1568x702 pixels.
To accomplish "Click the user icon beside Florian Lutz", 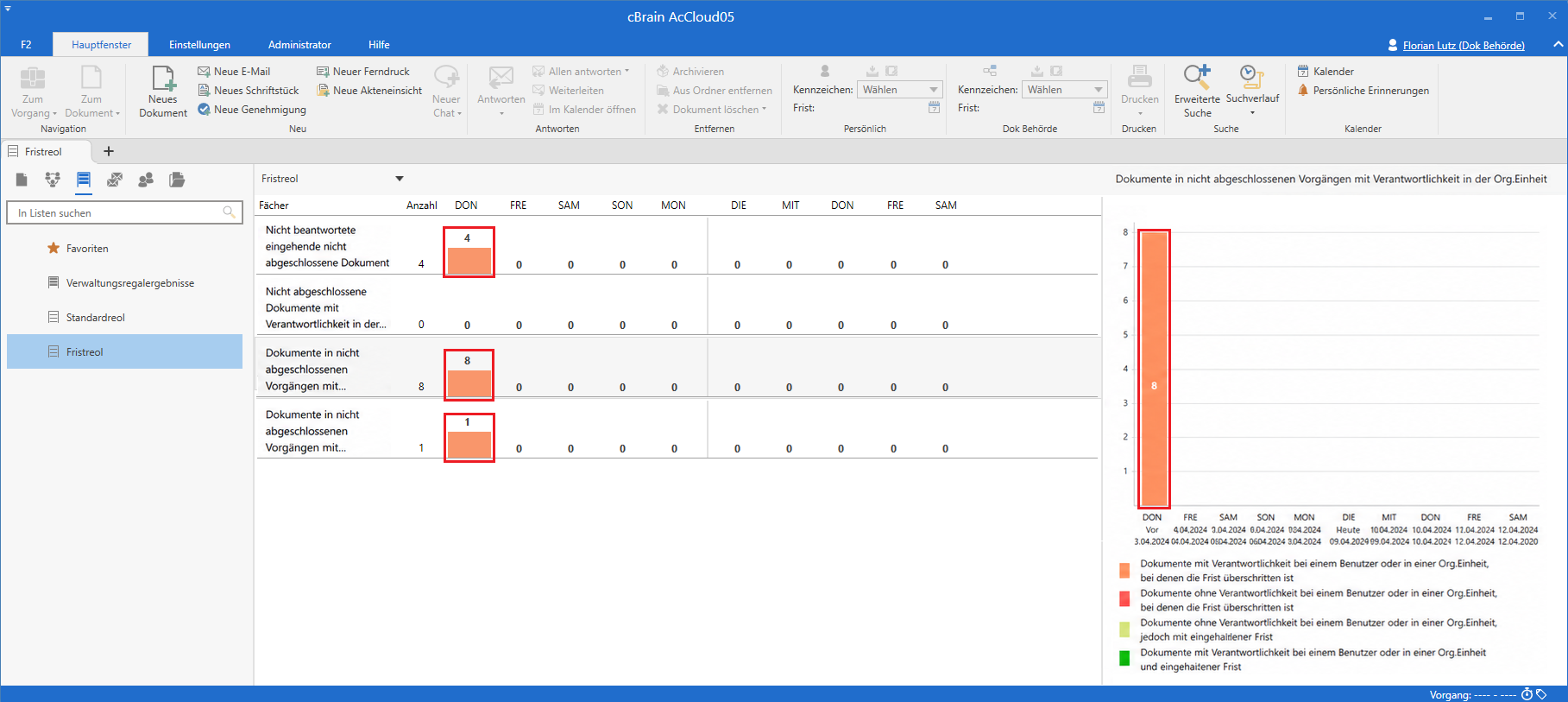I will (x=1392, y=45).
